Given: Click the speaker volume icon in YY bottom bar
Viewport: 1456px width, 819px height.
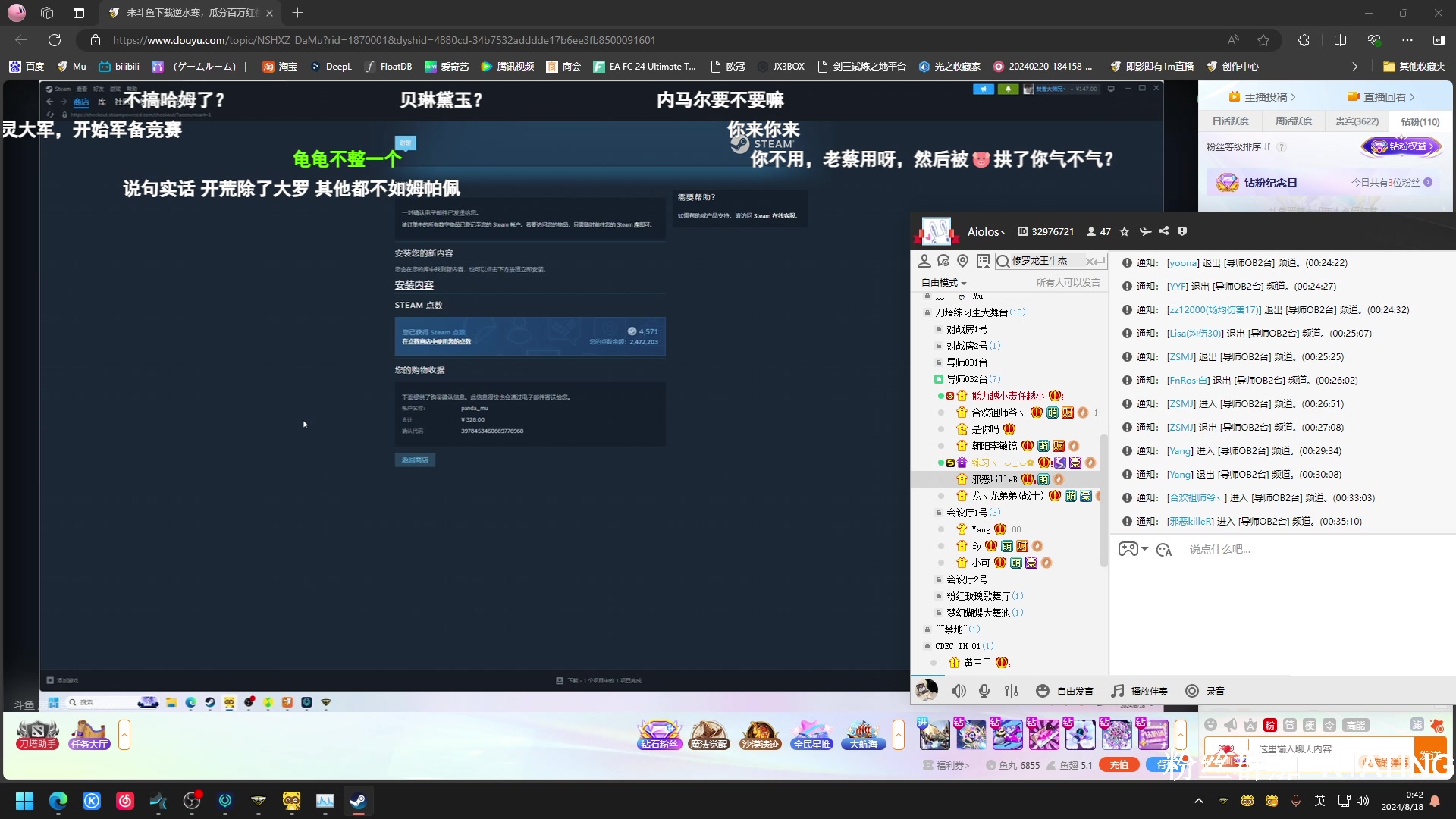Looking at the screenshot, I should pyautogui.click(x=959, y=691).
